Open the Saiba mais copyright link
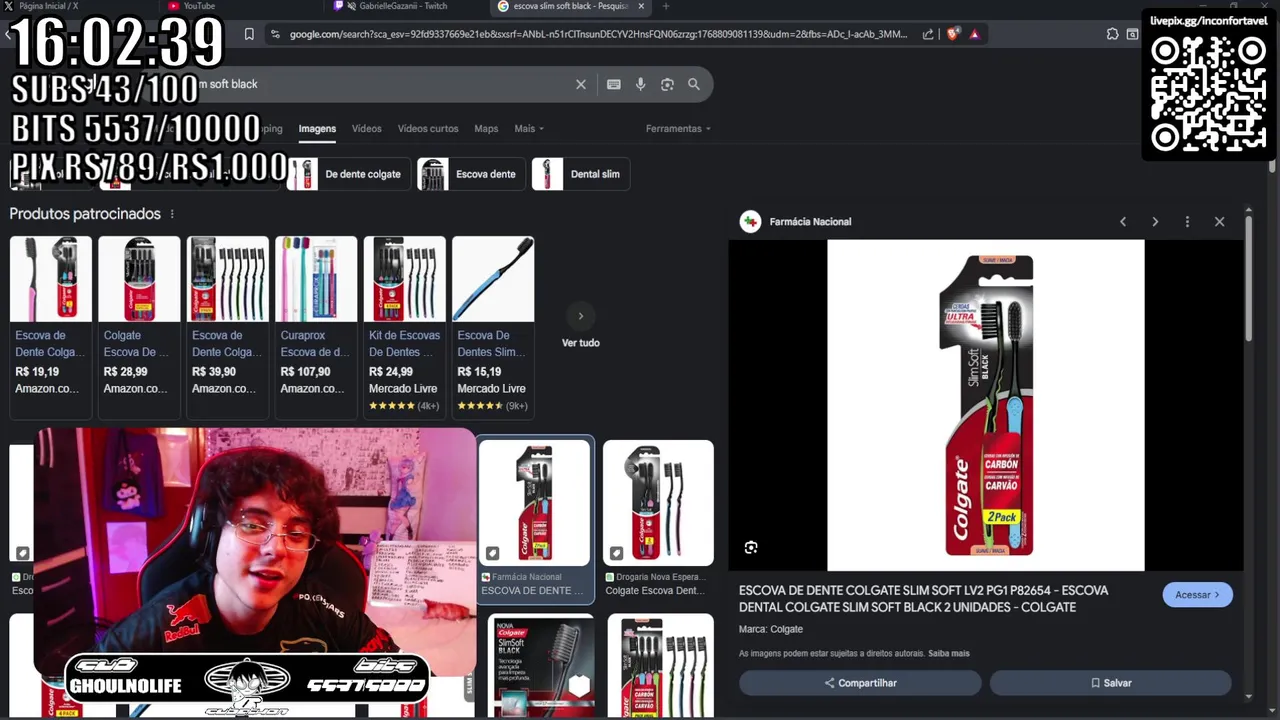The width and height of the screenshot is (1280, 720). click(x=949, y=654)
